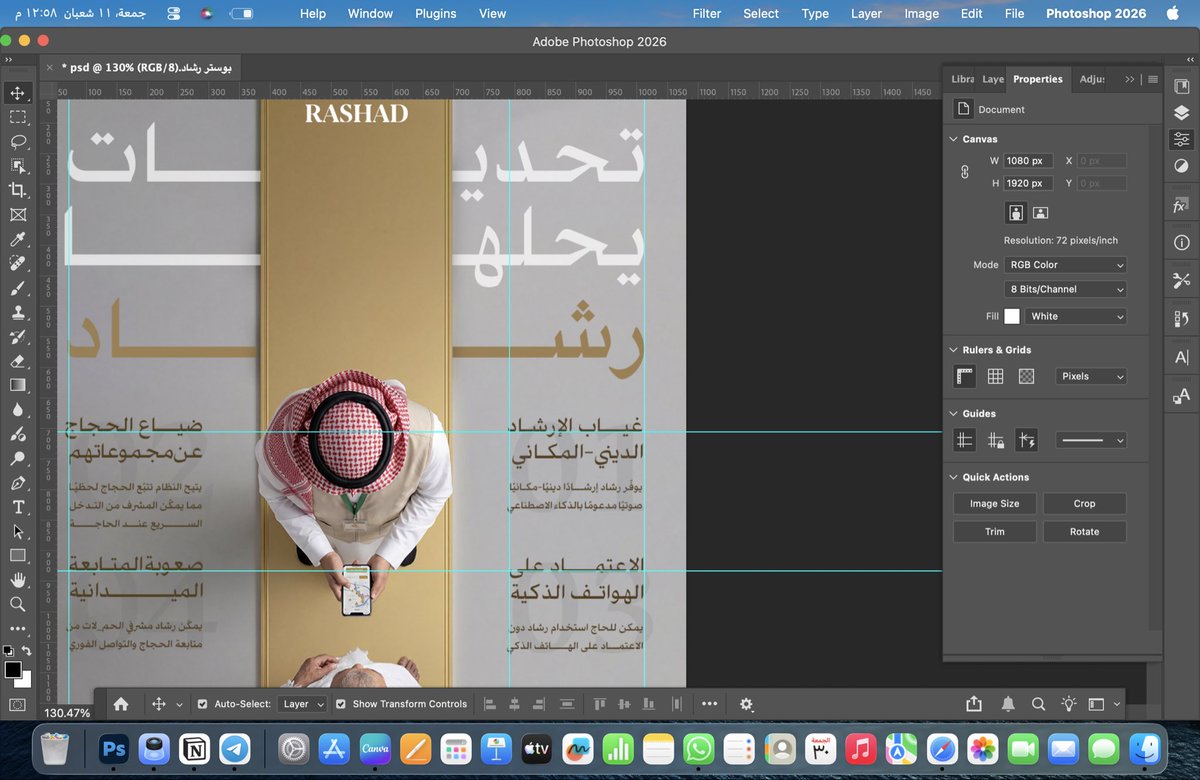Activate the Zoom tool

[16, 604]
